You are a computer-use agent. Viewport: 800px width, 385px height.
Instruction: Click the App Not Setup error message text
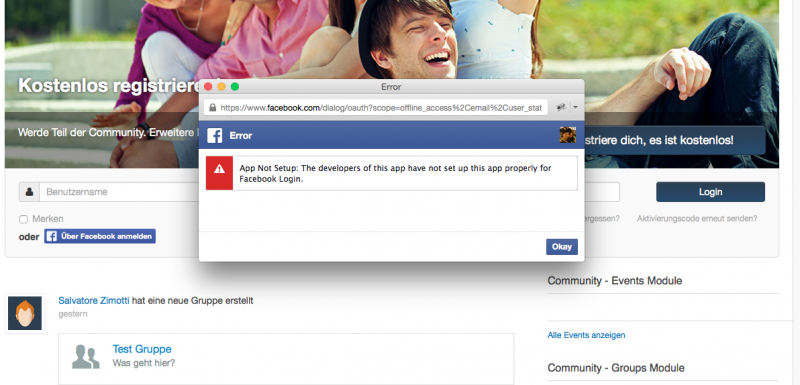[x=395, y=173]
